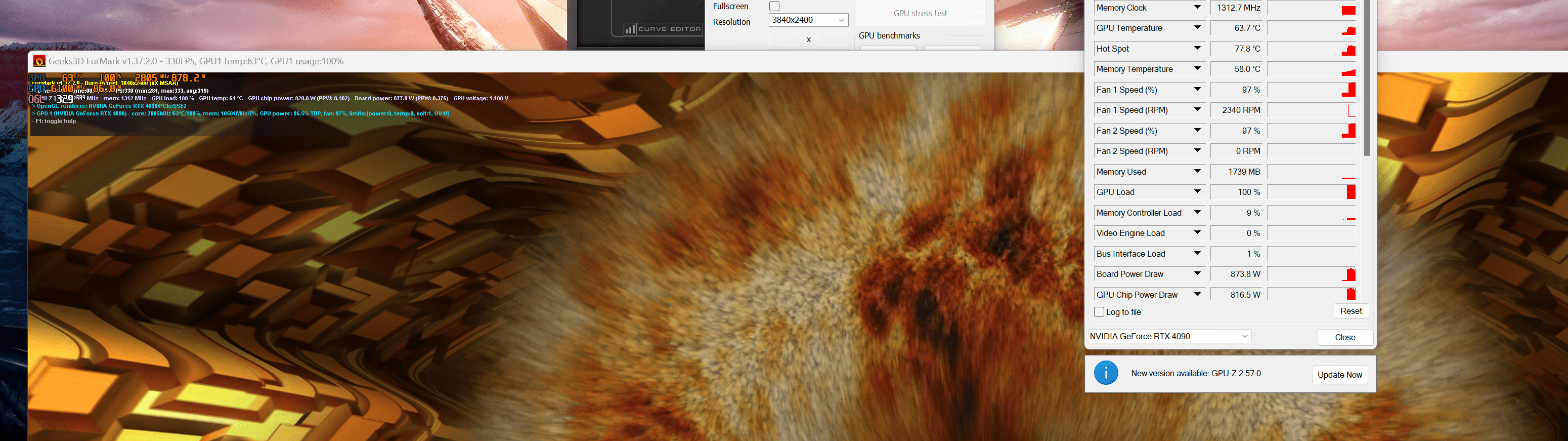Click the x field below Resolution
This screenshot has width=1568, height=441.
pos(808,40)
